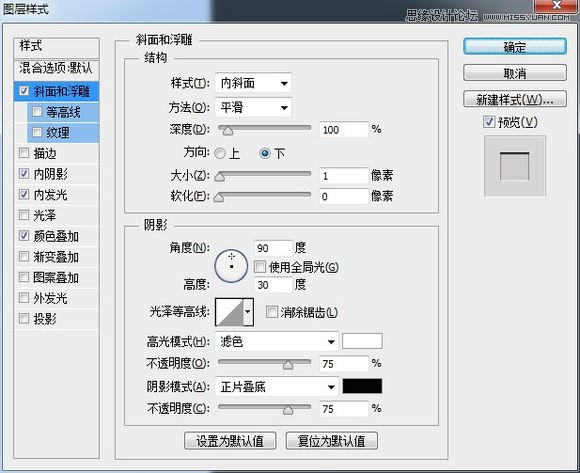This screenshot has height=473, width=580.
Task: Click the 深度 value field
Action: 344,129
